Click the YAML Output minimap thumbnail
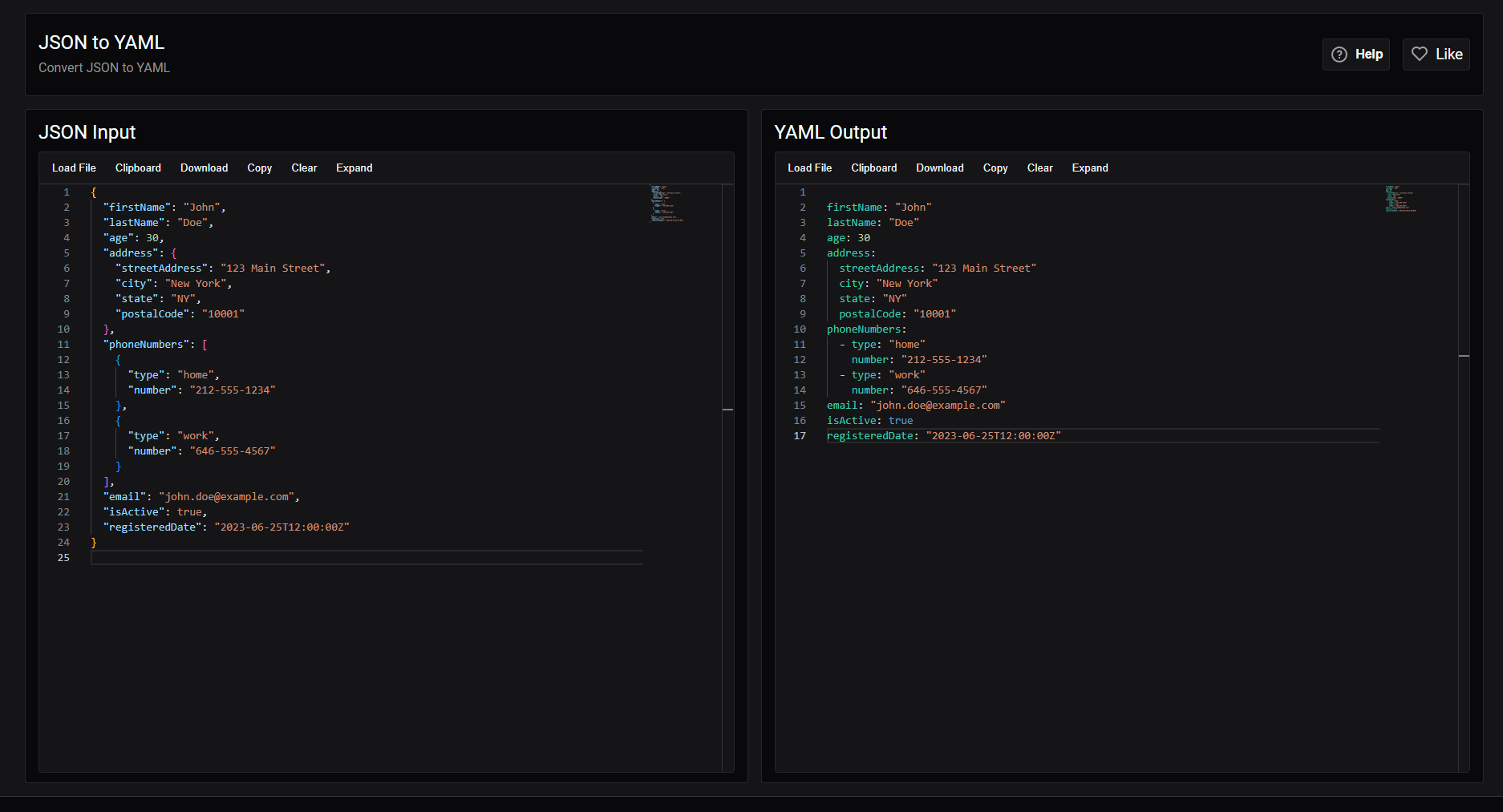 [1400, 198]
